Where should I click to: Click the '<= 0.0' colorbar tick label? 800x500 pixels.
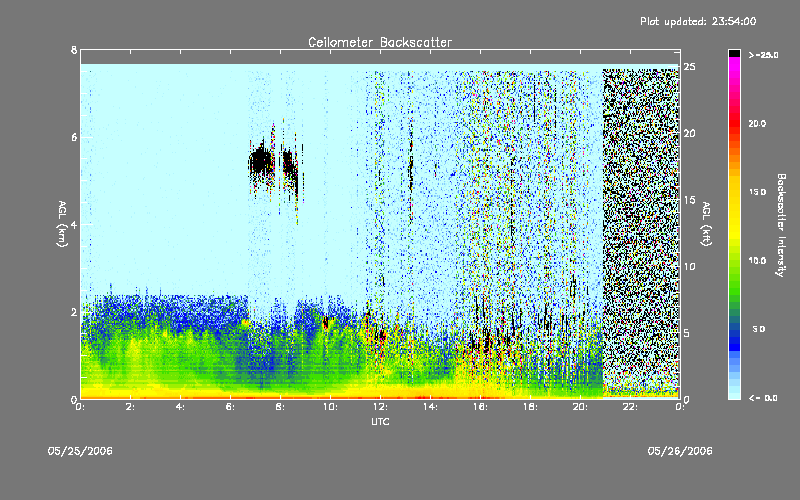[763, 398]
